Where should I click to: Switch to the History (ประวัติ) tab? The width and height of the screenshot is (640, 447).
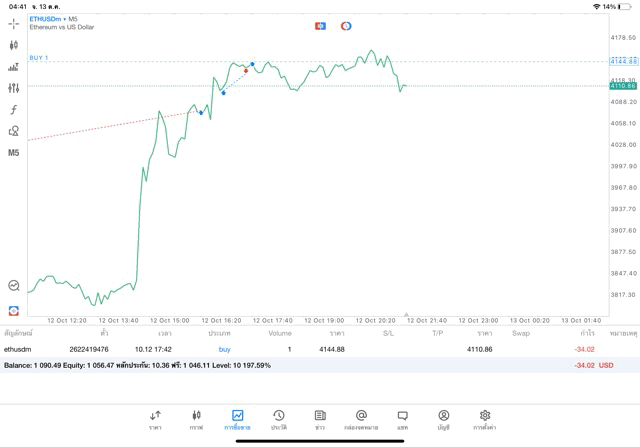coord(279,419)
